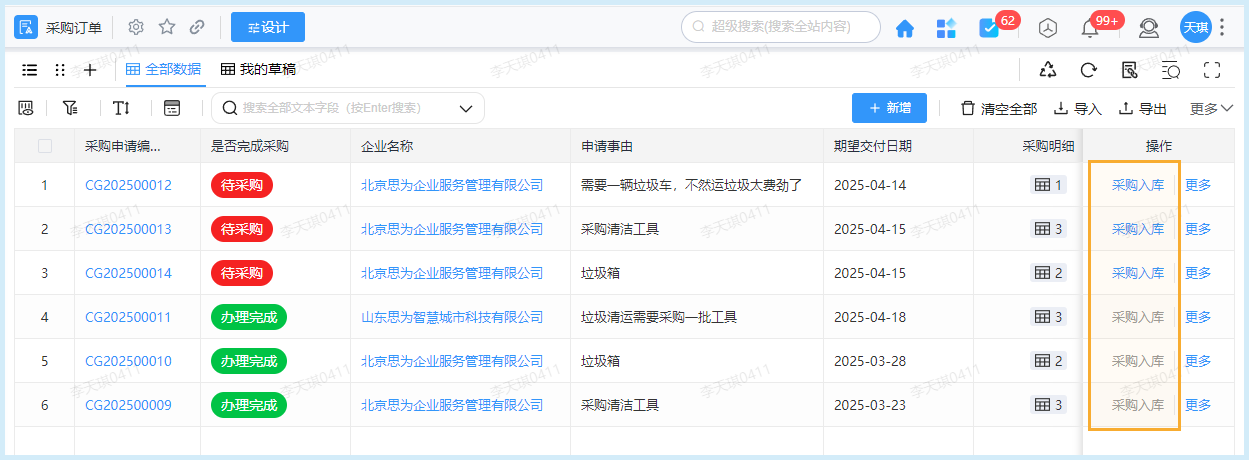Click the document search icon
Image resolution: width=1249 pixels, height=460 pixels.
point(1130,70)
